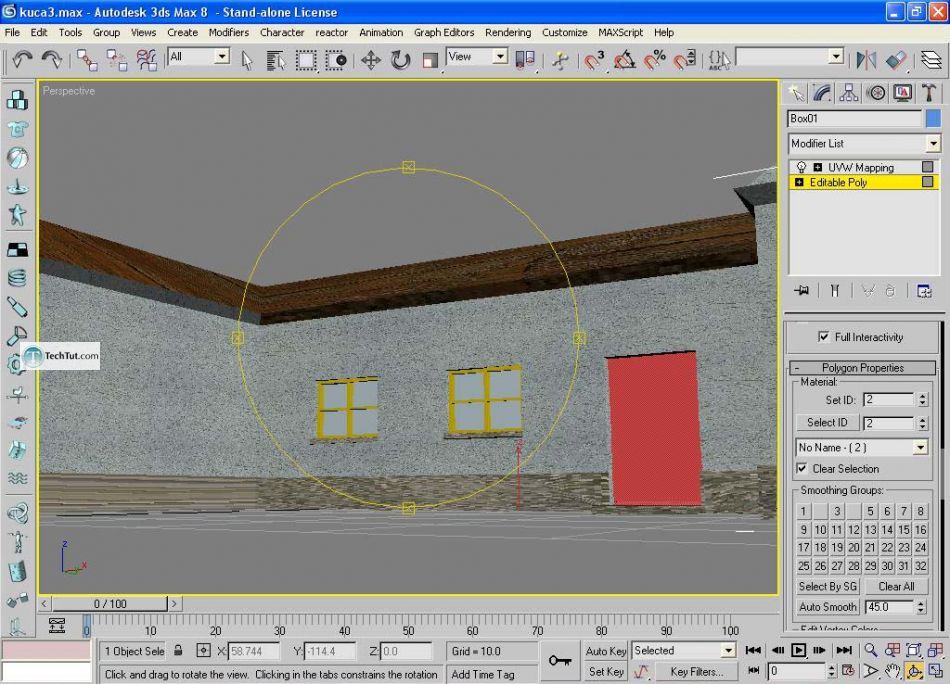The width and height of the screenshot is (950, 684).
Task: Click the Zoom magnifier navigation icon
Action: click(871, 650)
